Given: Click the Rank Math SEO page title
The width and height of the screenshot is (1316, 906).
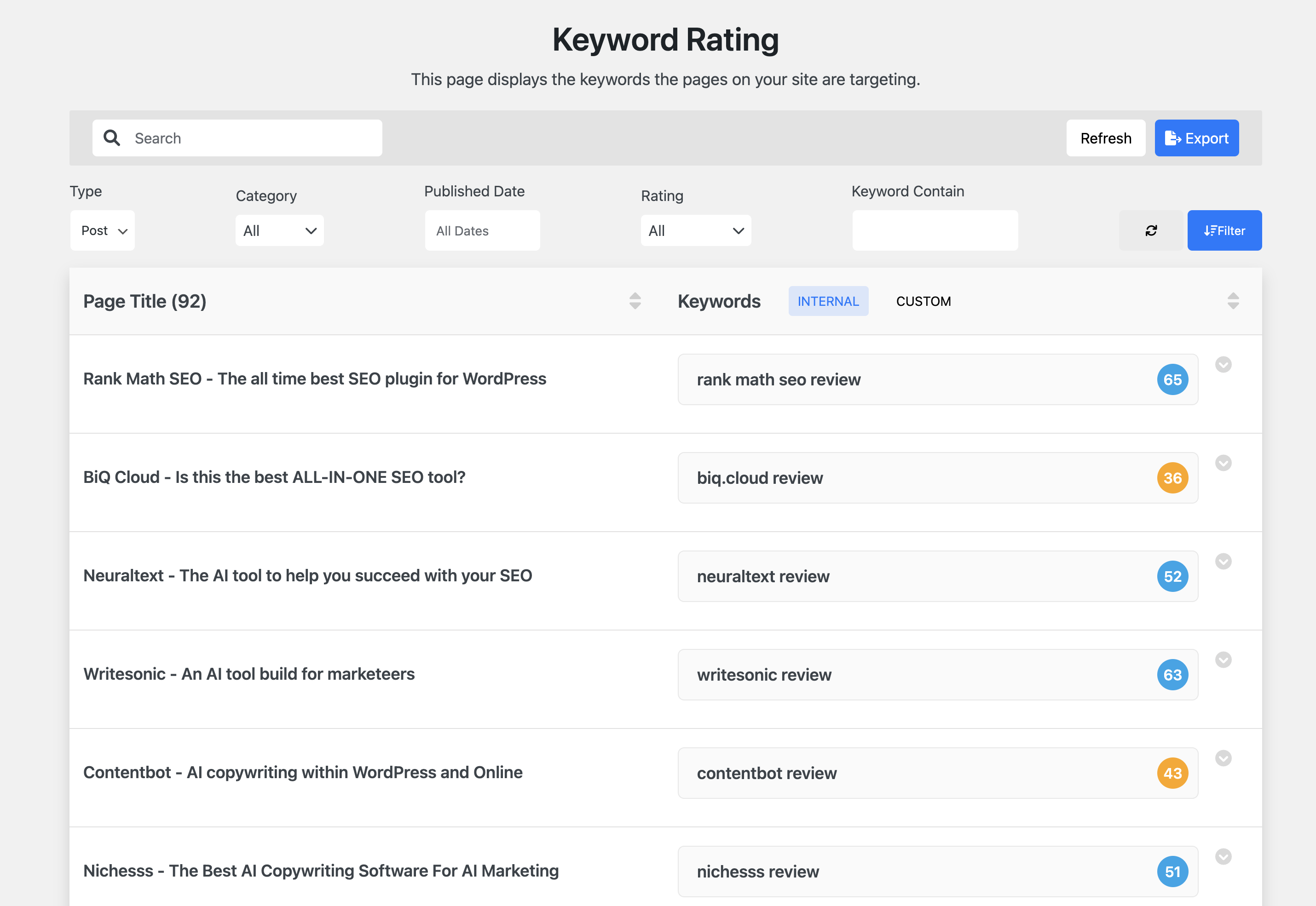Looking at the screenshot, I should pos(315,378).
